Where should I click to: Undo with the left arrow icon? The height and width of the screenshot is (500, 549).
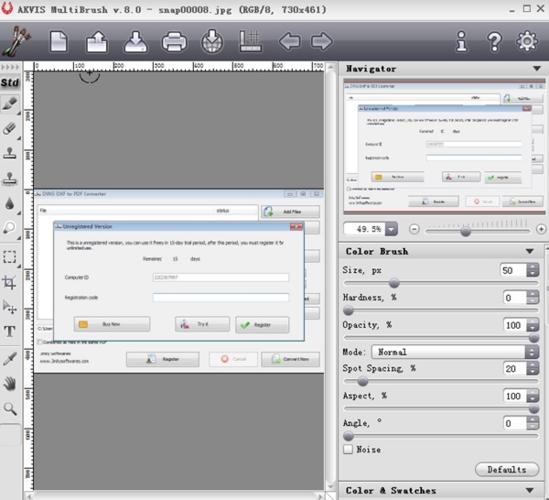pos(290,42)
